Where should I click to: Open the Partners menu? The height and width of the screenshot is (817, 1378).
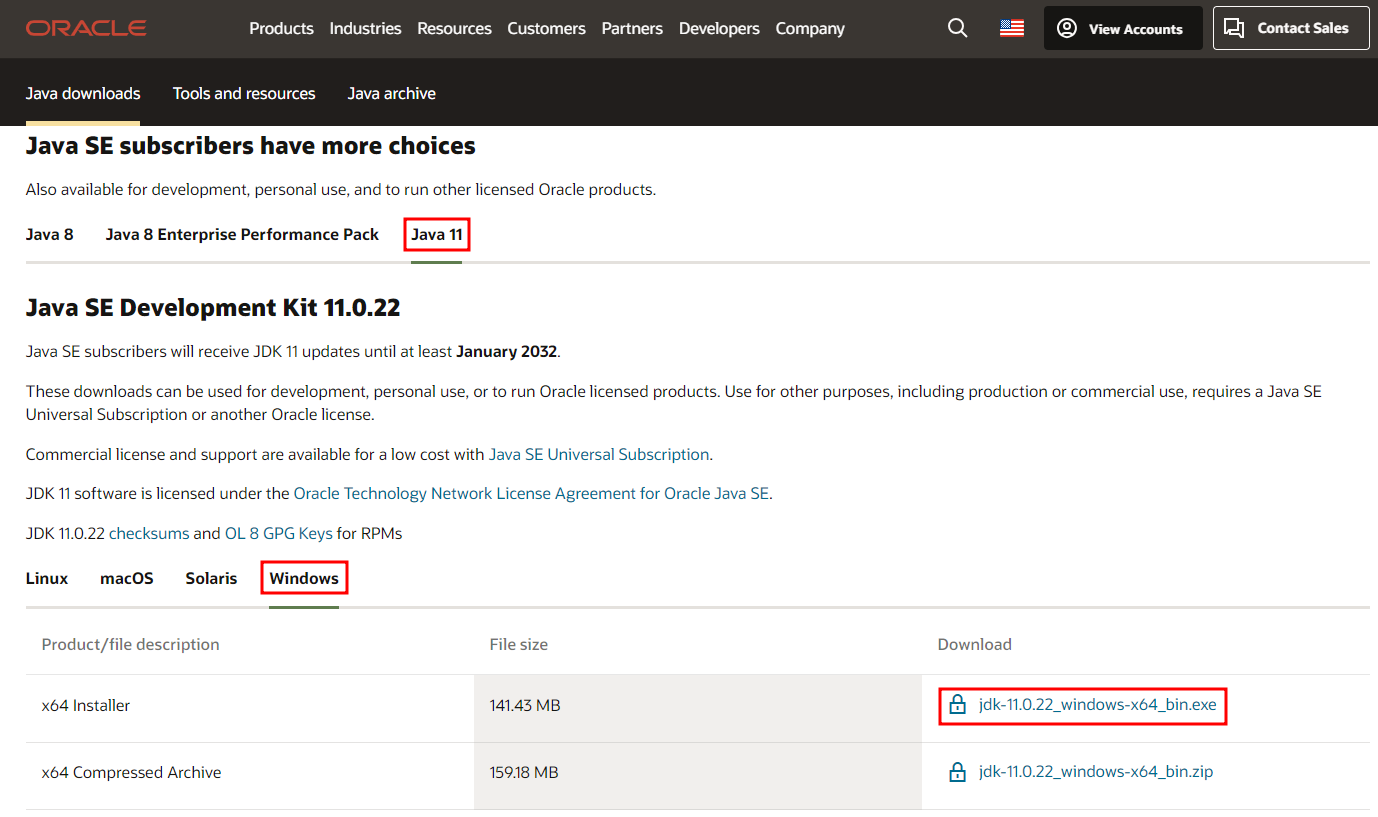click(632, 28)
